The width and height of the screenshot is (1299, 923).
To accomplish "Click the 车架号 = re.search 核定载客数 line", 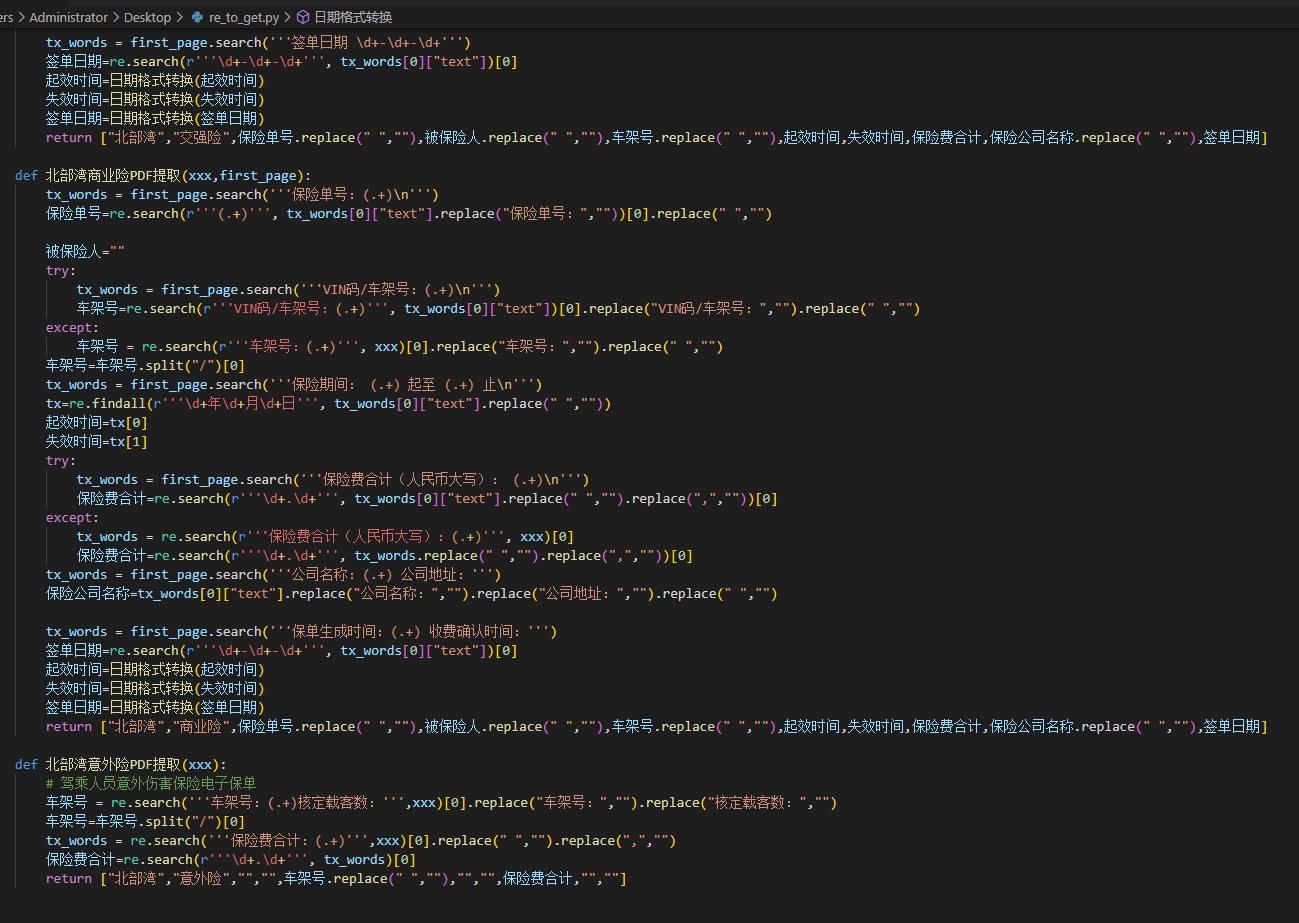I will coord(441,802).
